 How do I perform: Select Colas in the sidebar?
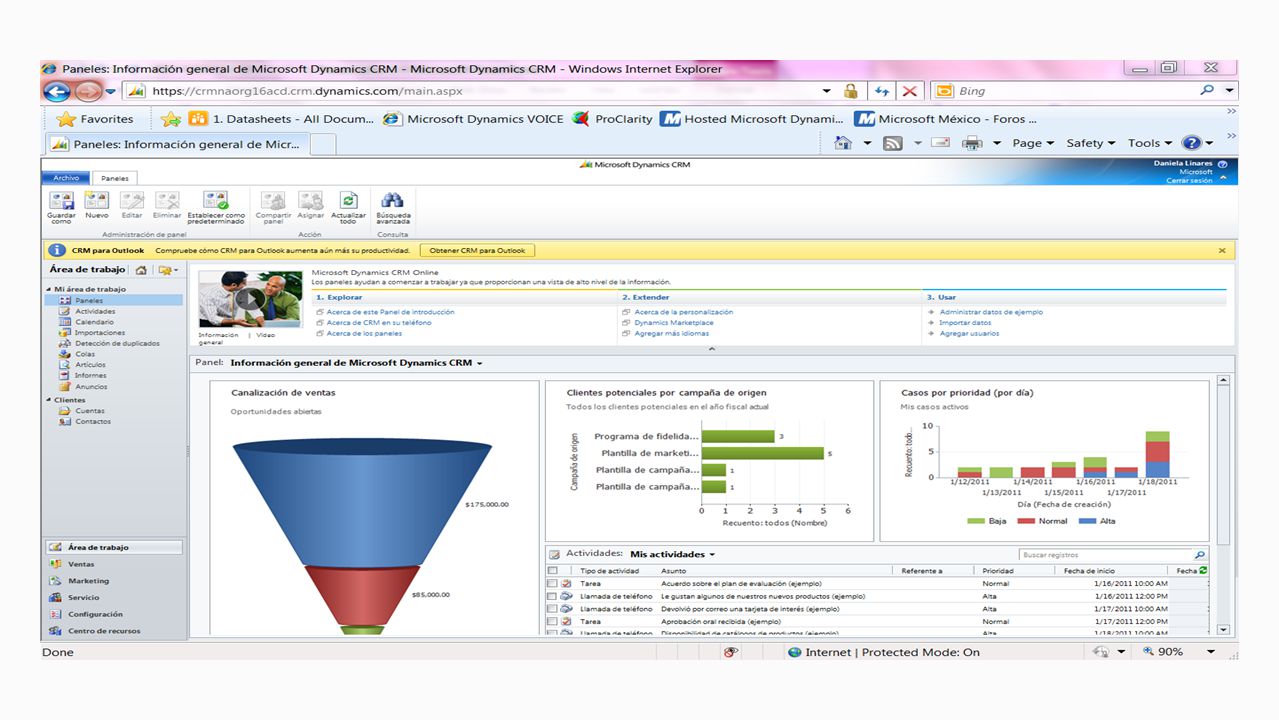click(85, 354)
